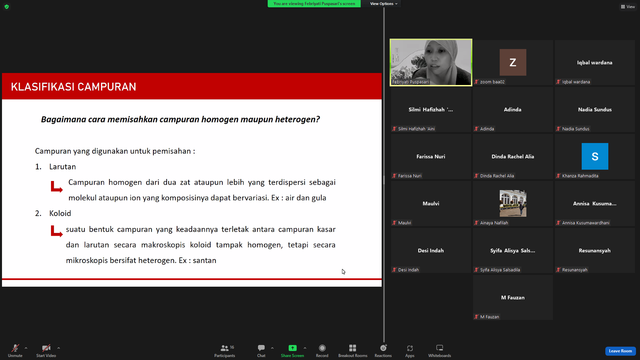Image resolution: width=640 pixels, height=360 pixels.
Task: Select Khanza Rahmadita's S avatar tile
Action: (595, 156)
